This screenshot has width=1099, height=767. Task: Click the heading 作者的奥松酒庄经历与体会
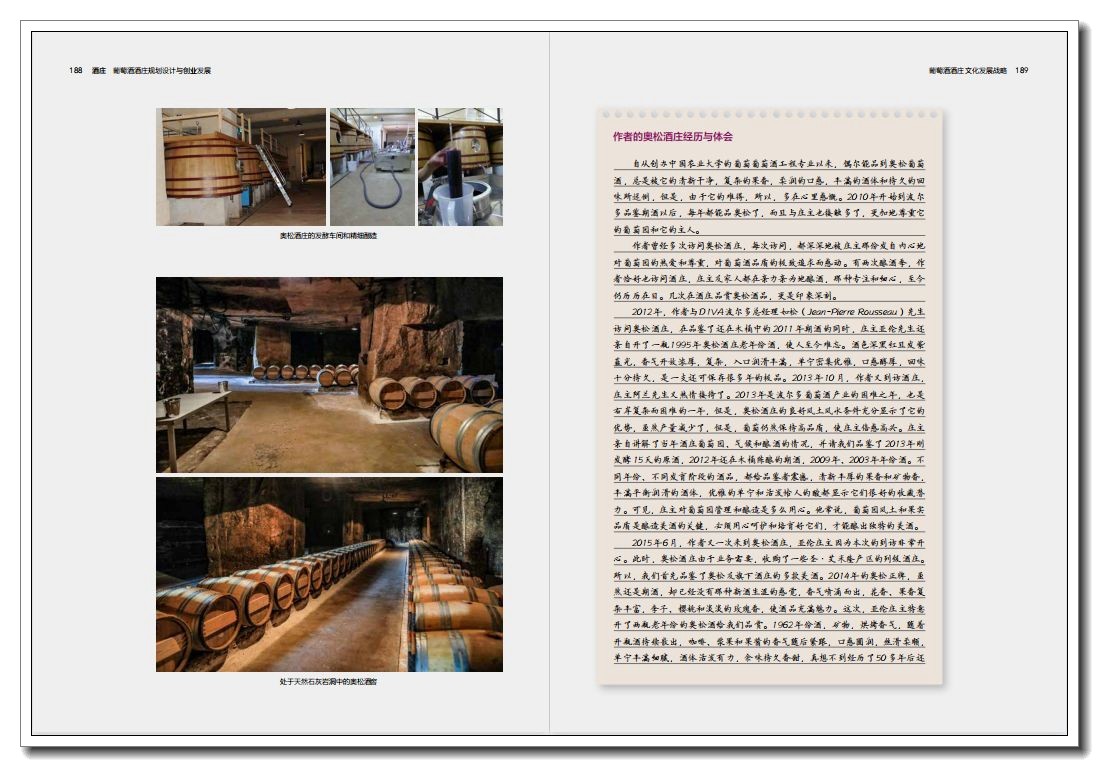(x=672, y=137)
